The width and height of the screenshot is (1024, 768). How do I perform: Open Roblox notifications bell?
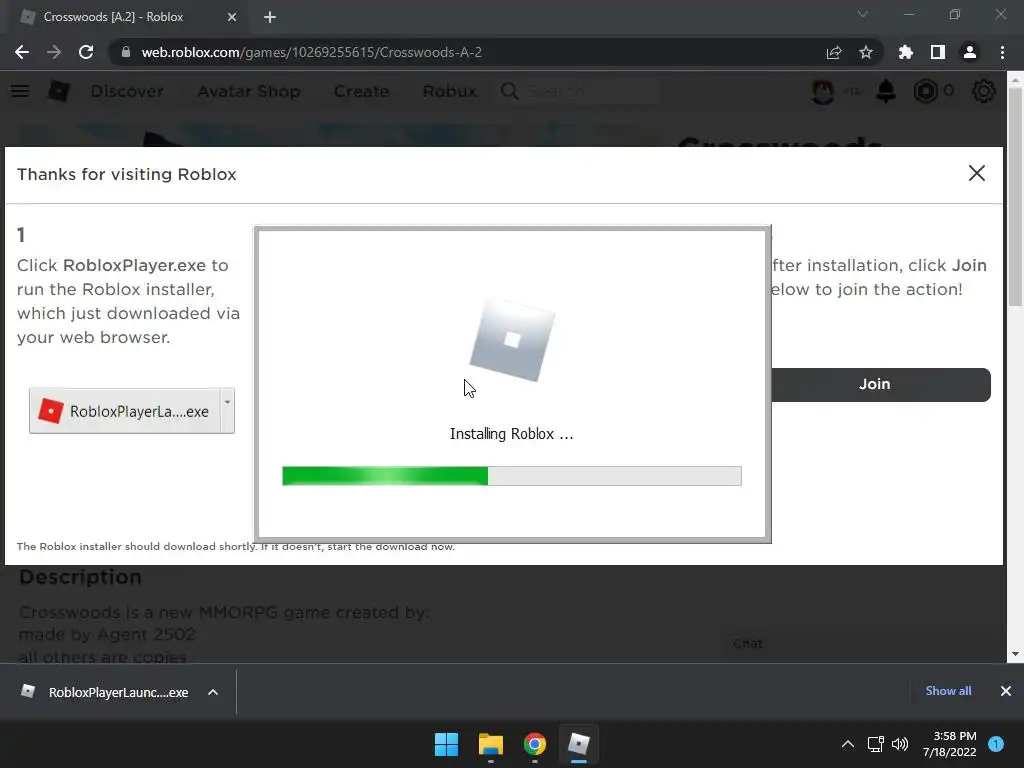coord(886,91)
